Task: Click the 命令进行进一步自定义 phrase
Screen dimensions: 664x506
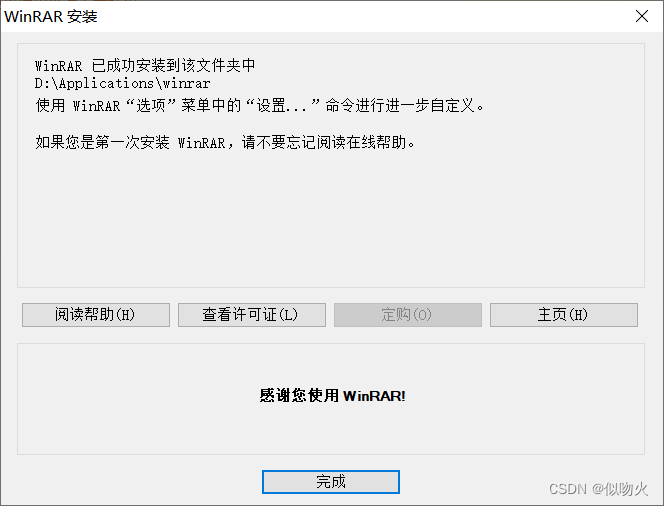Action: click(x=399, y=105)
